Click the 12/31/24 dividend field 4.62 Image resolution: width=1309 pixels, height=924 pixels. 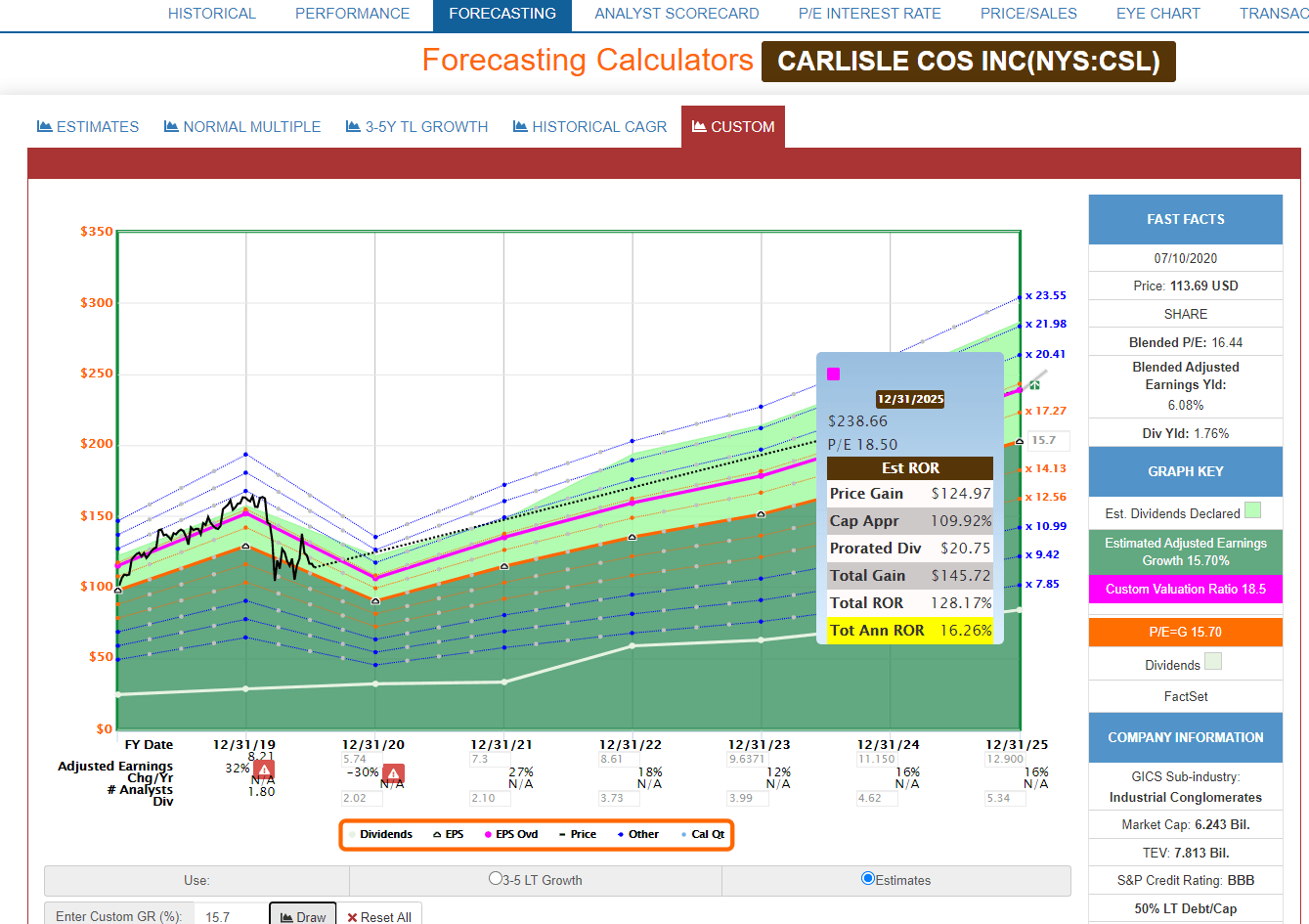pyautogui.click(x=877, y=798)
